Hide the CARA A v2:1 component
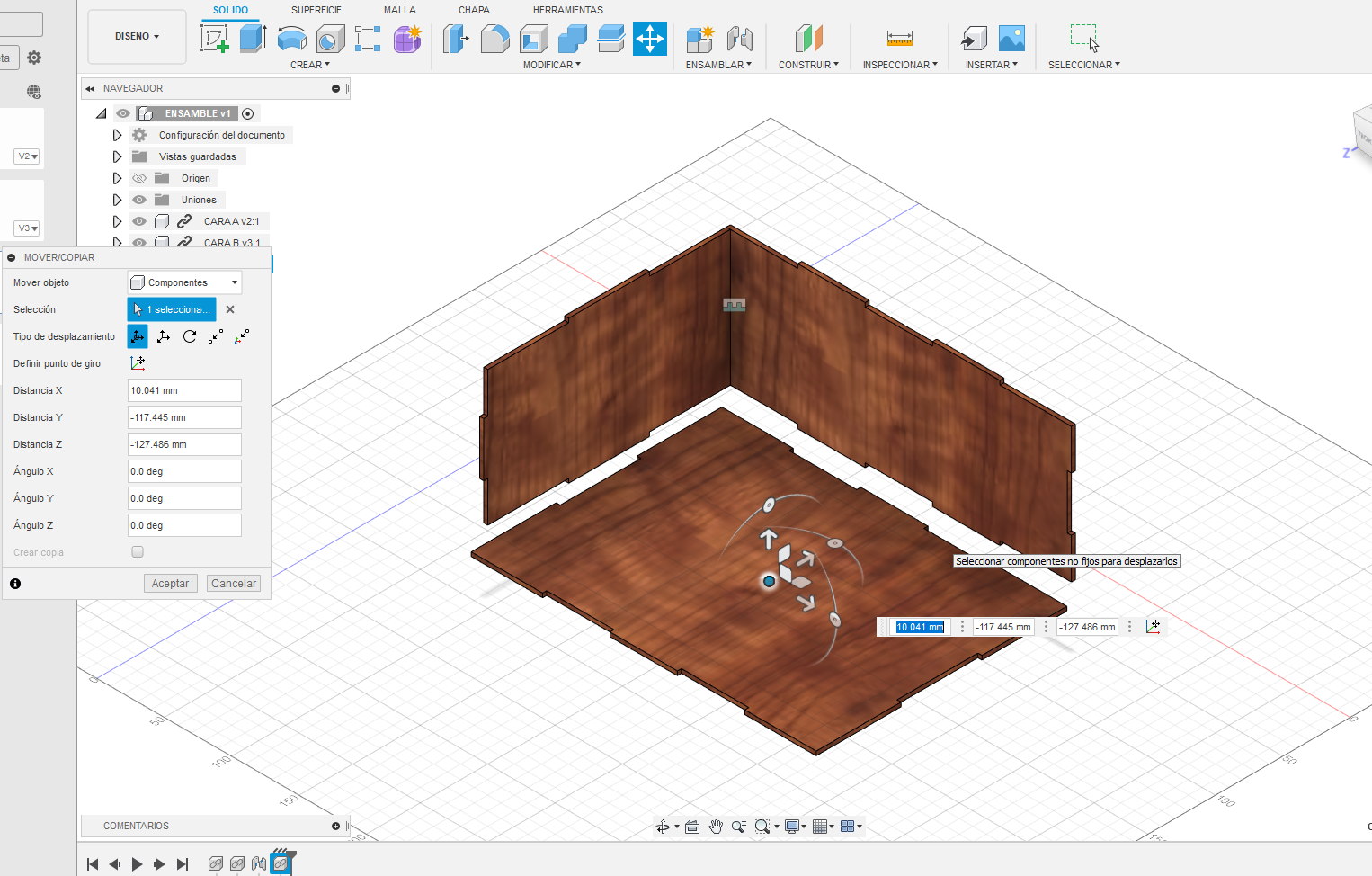Viewport: 1372px width, 876px height. tap(139, 221)
